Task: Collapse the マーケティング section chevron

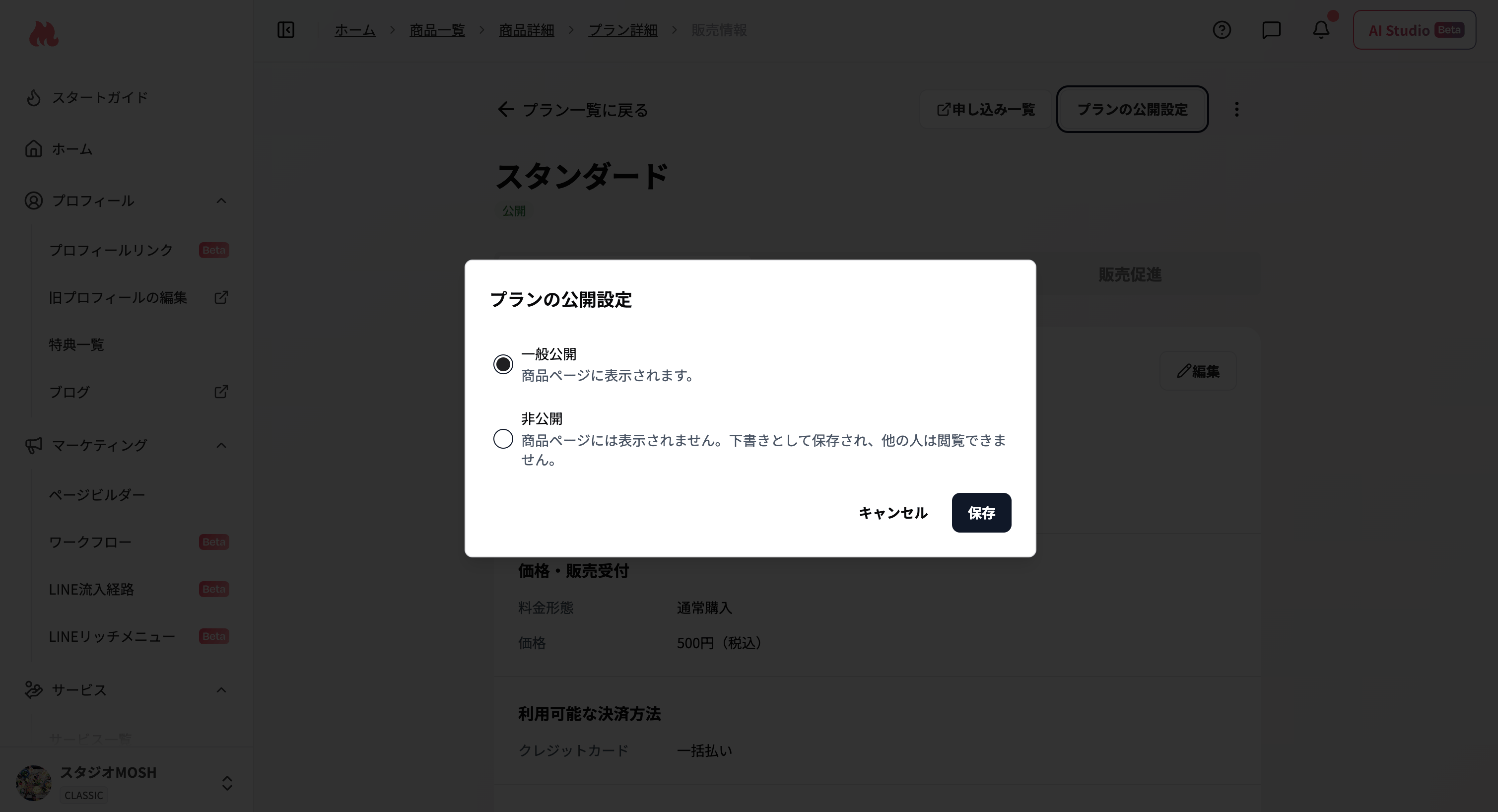Action: [221, 446]
